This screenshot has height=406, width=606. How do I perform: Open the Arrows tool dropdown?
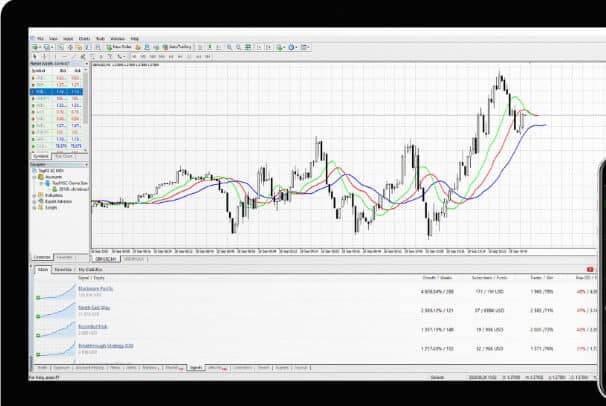coord(124,56)
